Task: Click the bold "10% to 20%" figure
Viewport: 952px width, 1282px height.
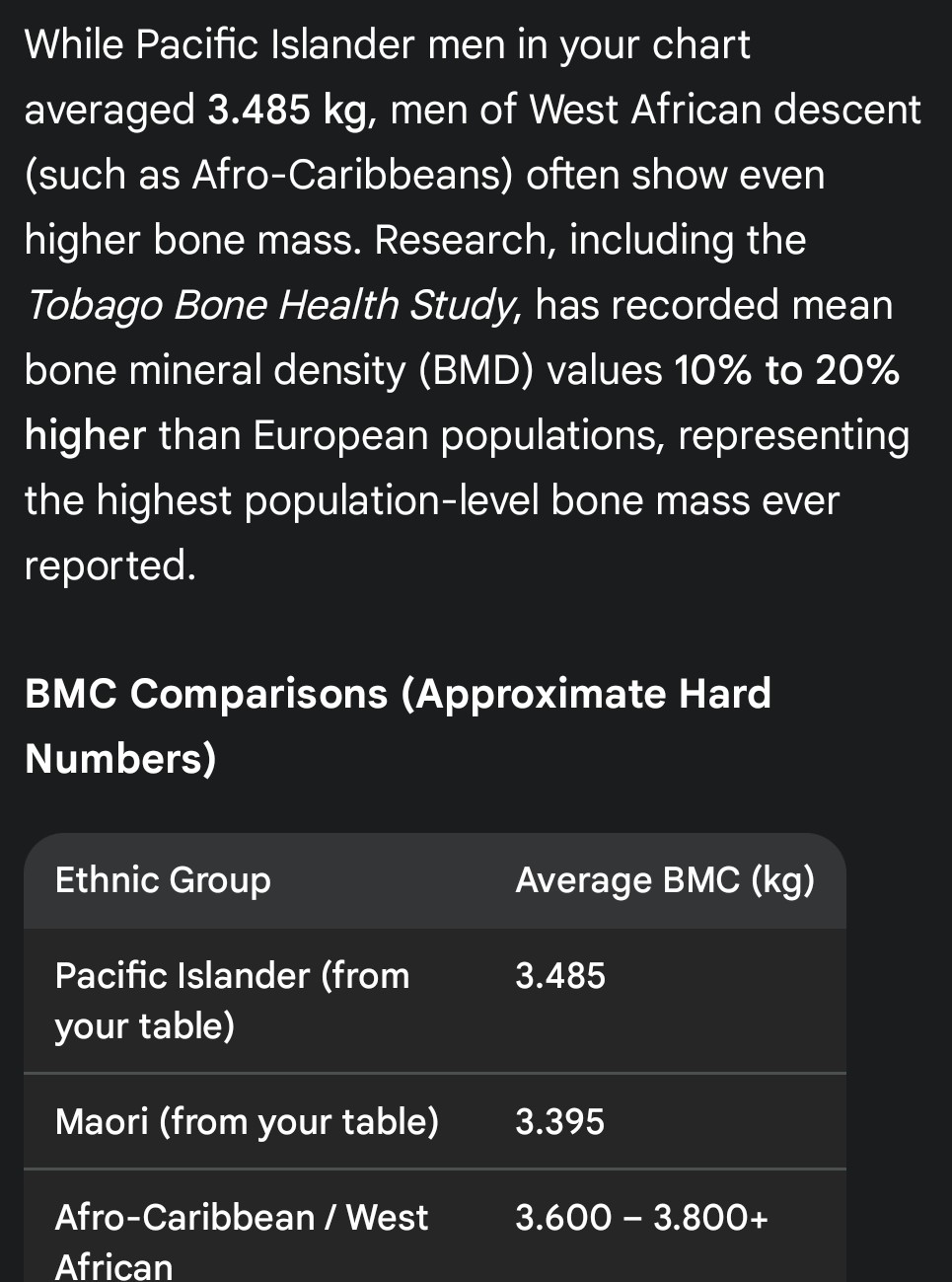Action: [786, 371]
